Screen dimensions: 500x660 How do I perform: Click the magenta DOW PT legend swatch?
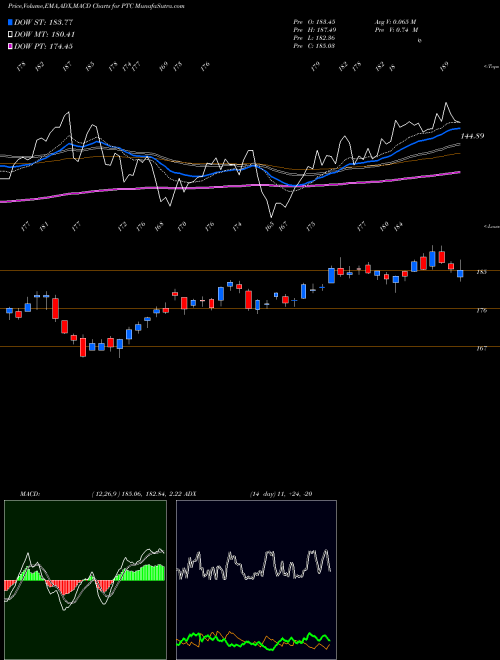click(10, 46)
